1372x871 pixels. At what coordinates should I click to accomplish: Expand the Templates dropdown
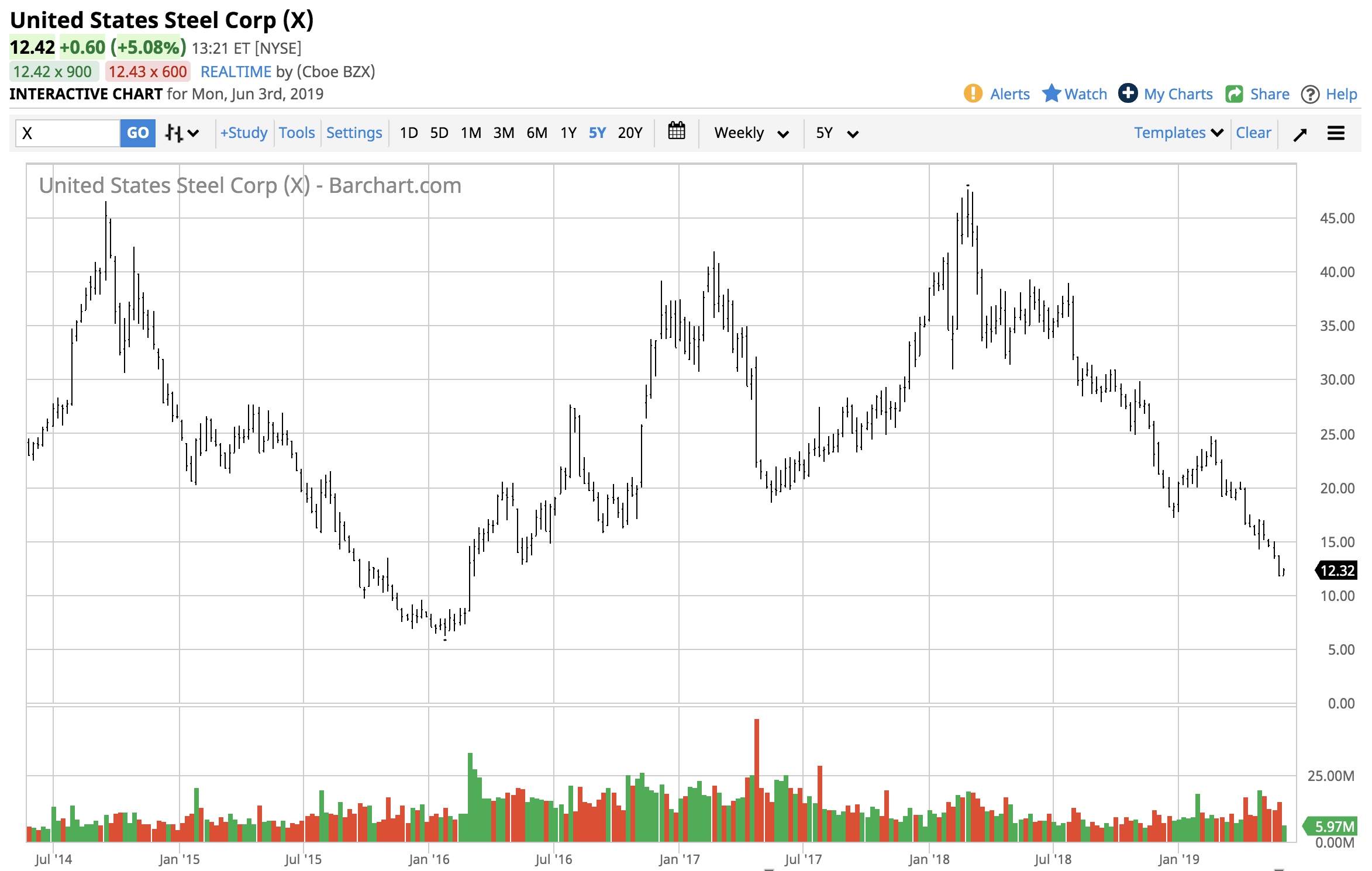(x=1179, y=133)
